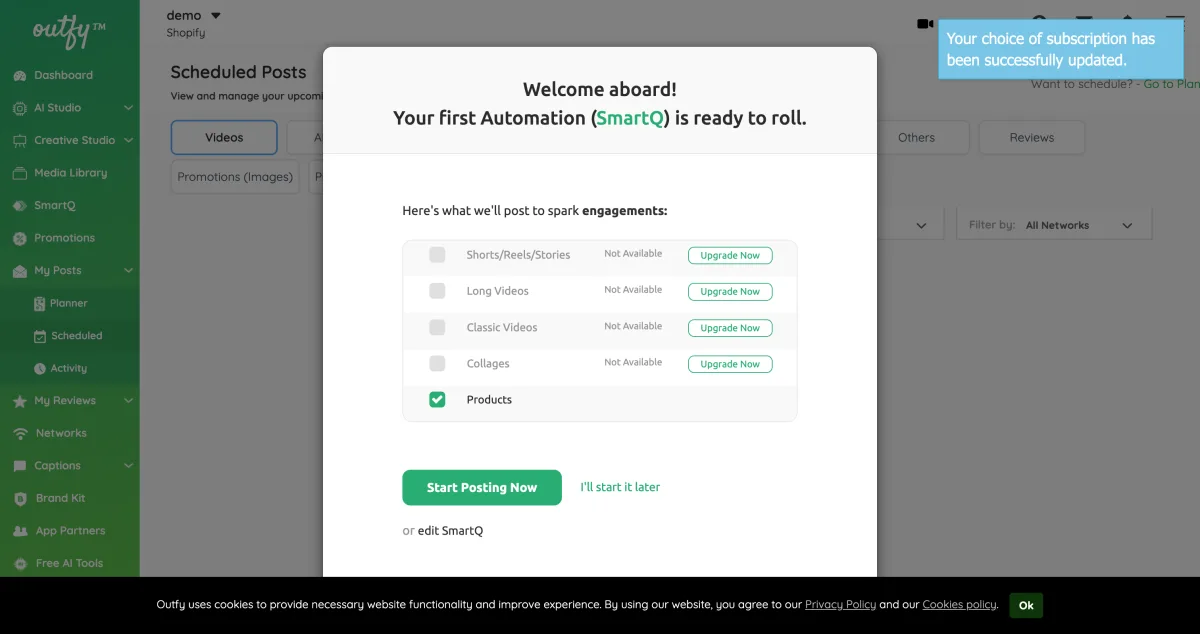Viewport: 1200px width, 634px height.
Task: Switch to the Reviews tab
Action: [x=1032, y=138]
